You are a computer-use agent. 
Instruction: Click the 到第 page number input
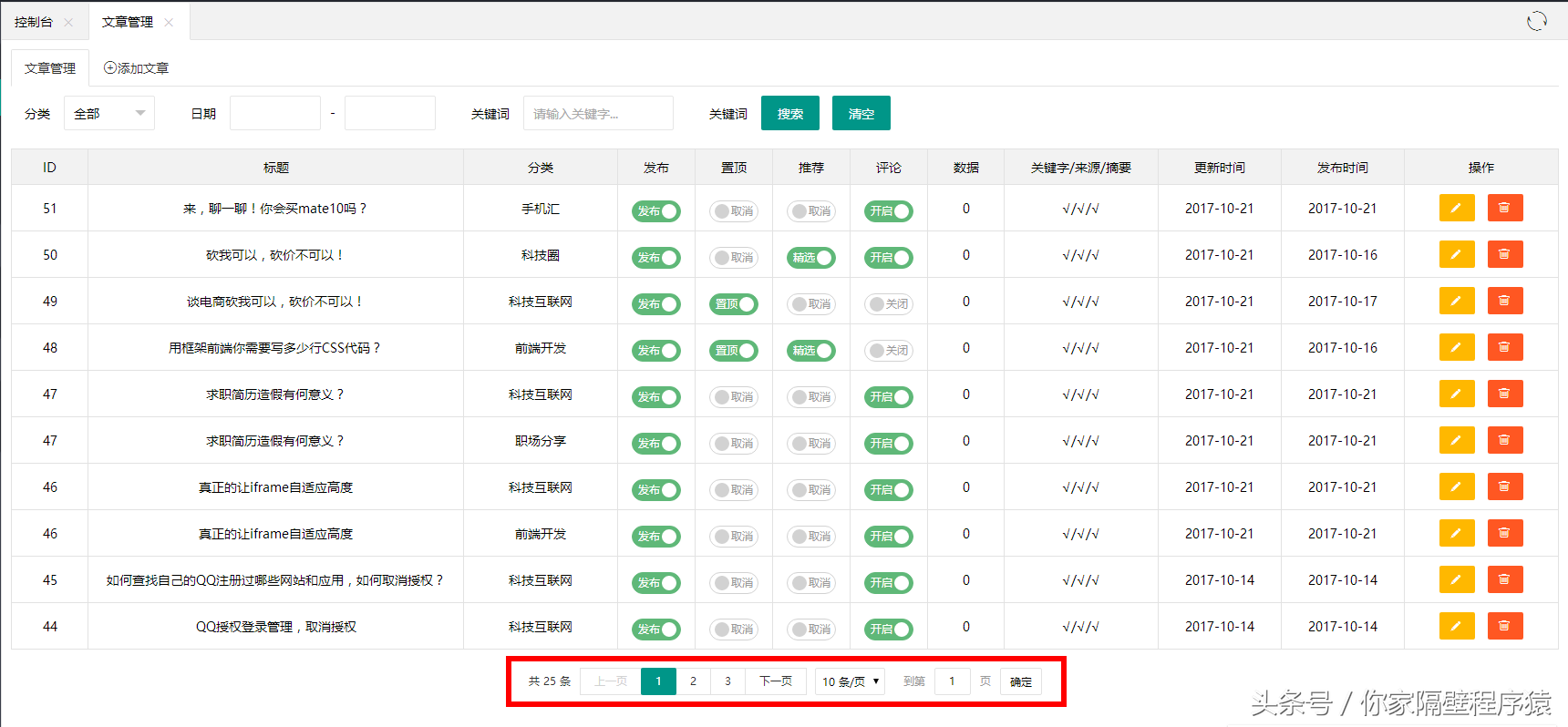click(x=953, y=681)
